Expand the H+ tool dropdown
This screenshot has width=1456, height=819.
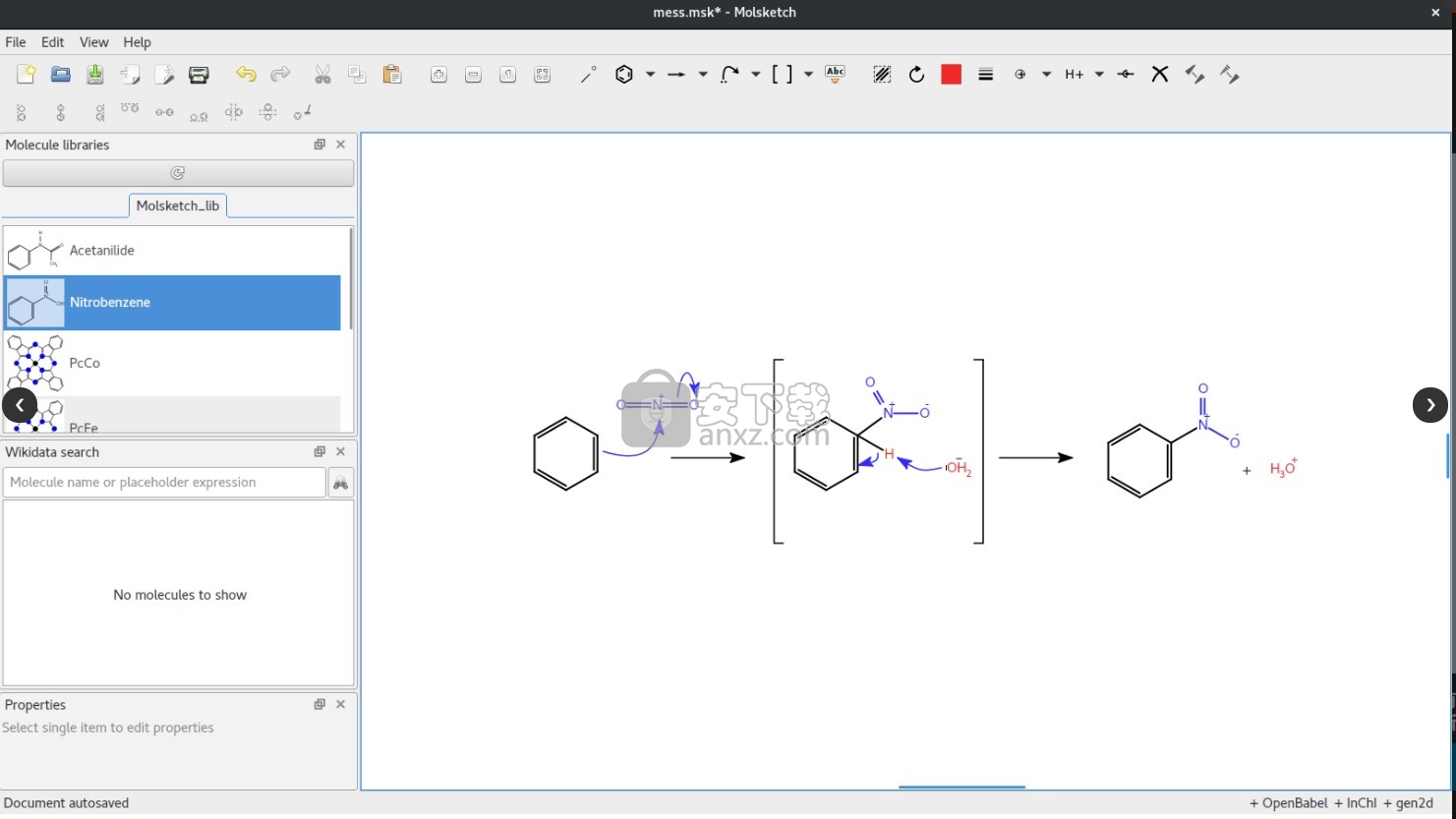(x=1099, y=75)
